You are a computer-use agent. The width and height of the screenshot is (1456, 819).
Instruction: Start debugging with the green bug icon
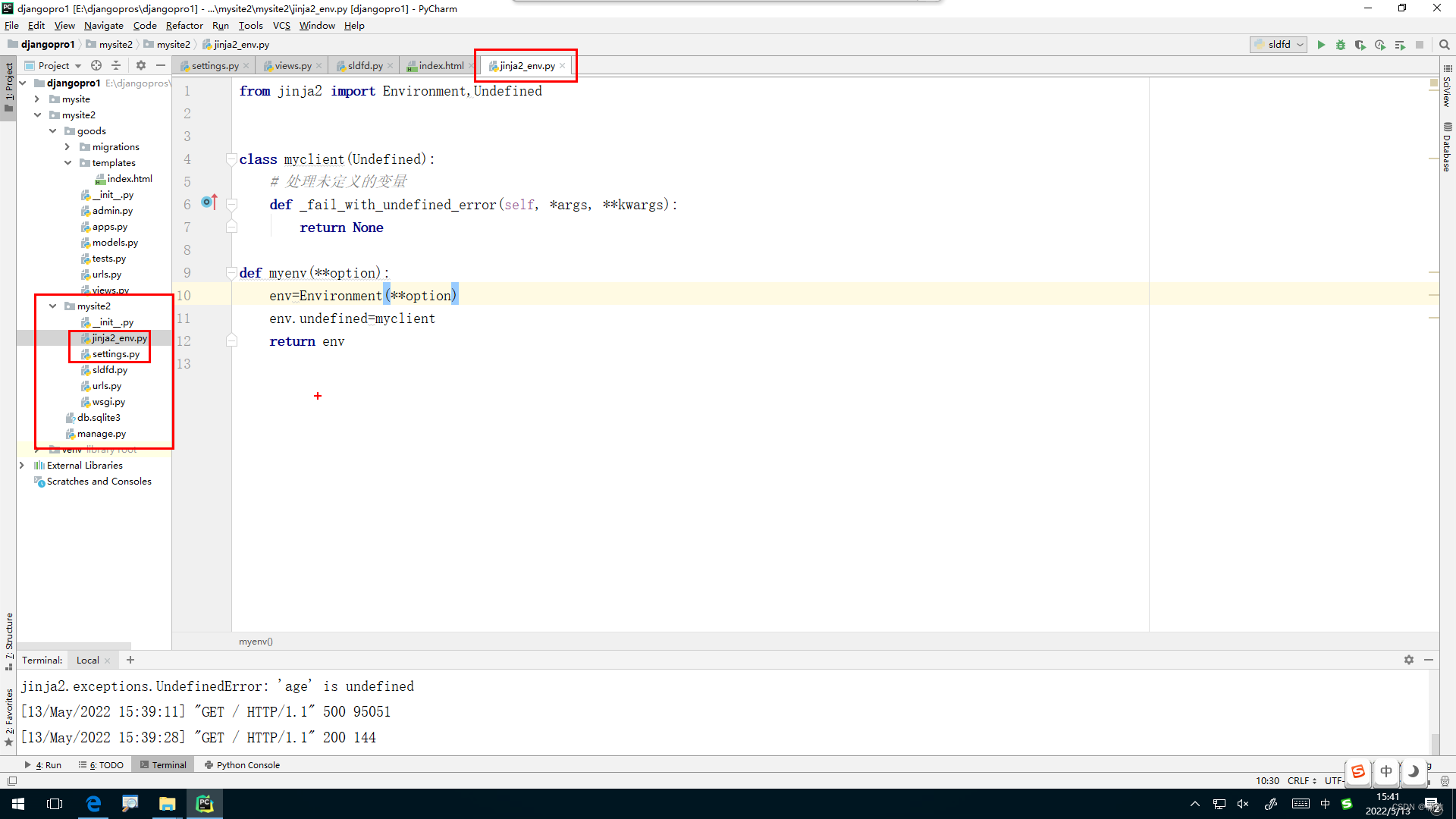[1341, 45]
